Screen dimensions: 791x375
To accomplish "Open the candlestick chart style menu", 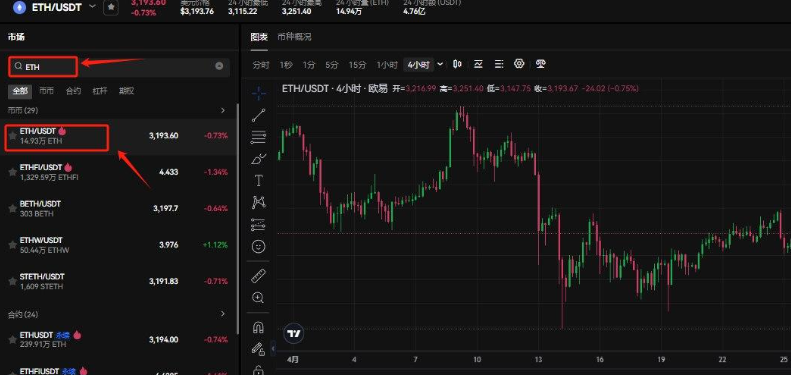I will [x=458, y=64].
